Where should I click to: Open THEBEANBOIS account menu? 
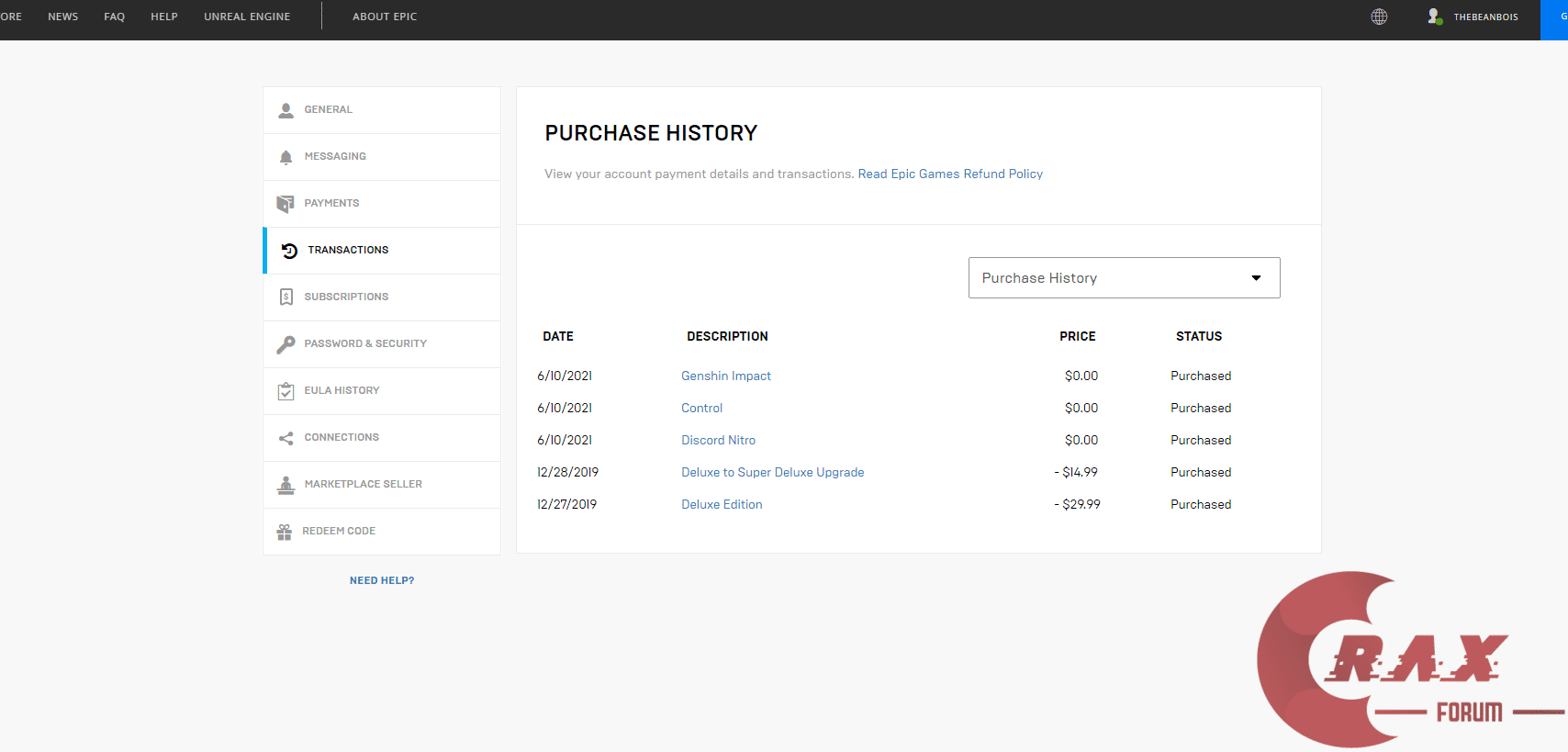pyautogui.click(x=1473, y=17)
